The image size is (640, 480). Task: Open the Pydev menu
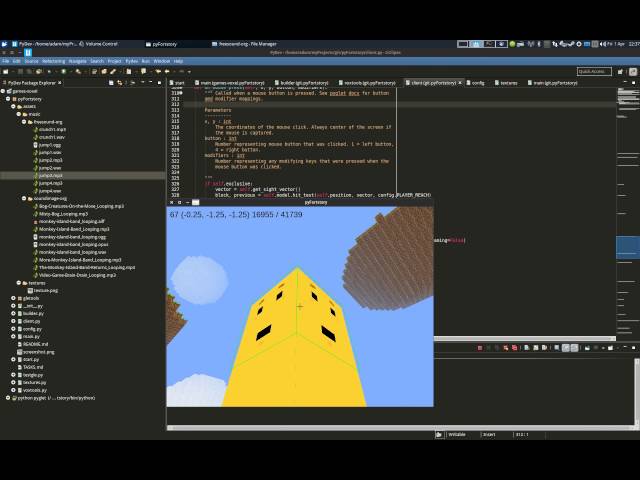pyautogui.click(x=131, y=61)
